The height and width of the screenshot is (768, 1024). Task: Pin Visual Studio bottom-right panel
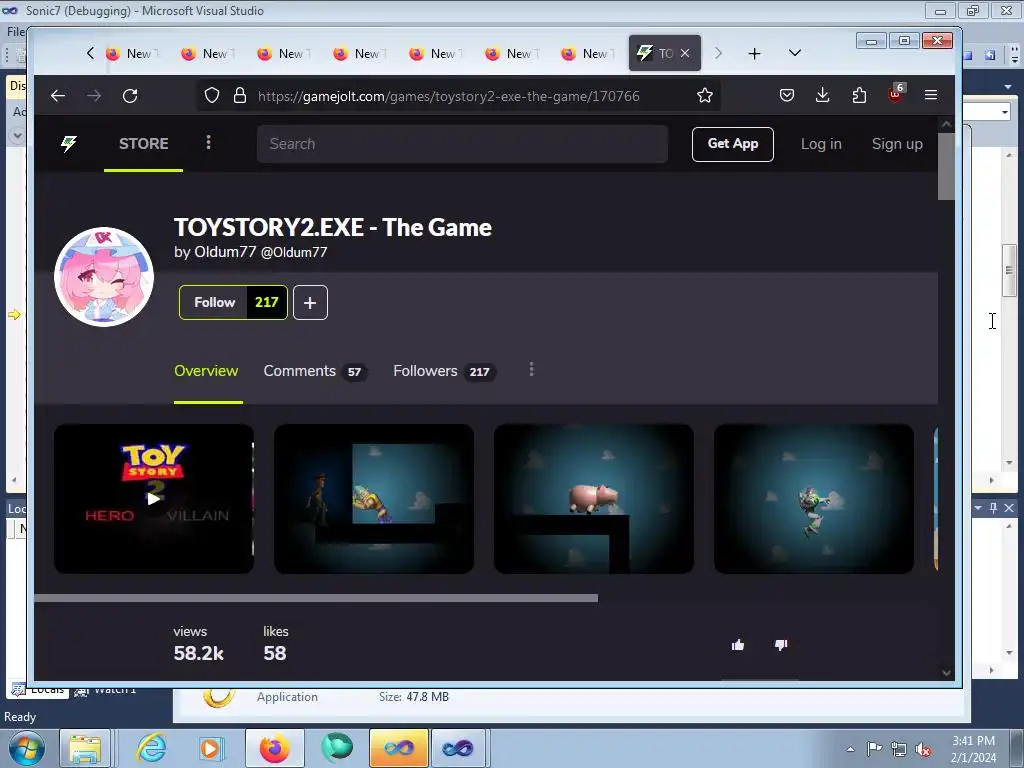(993, 507)
